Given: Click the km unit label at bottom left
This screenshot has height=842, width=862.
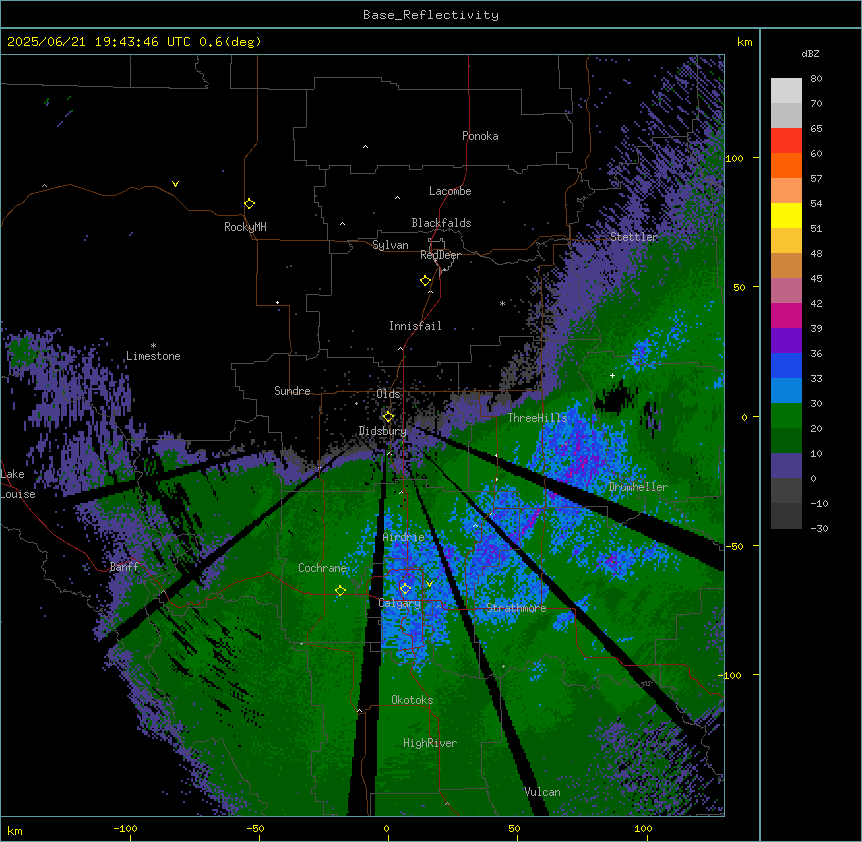Looking at the screenshot, I should pyautogui.click(x=15, y=830).
